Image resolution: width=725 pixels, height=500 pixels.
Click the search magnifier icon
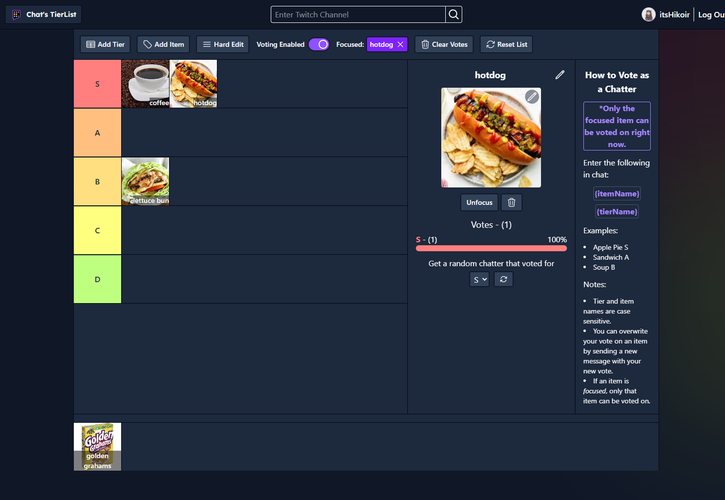click(454, 14)
